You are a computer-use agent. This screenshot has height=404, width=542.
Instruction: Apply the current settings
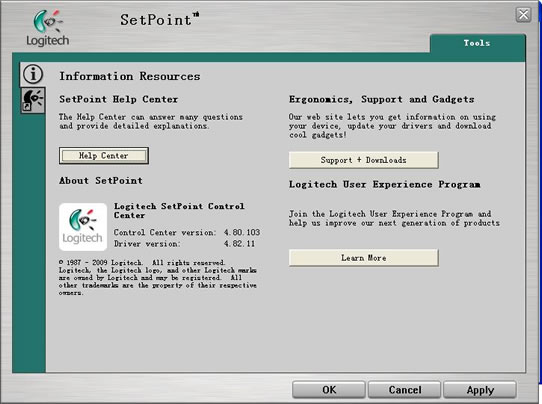pos(480,390)
